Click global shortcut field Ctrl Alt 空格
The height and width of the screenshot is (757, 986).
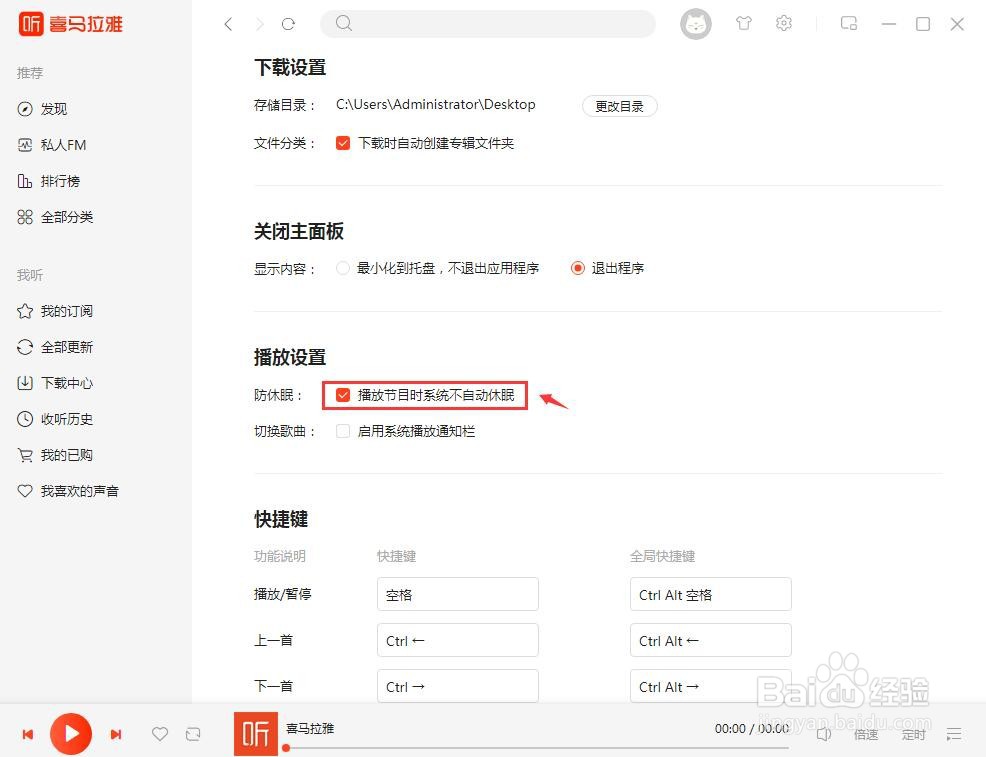point(711,594)
